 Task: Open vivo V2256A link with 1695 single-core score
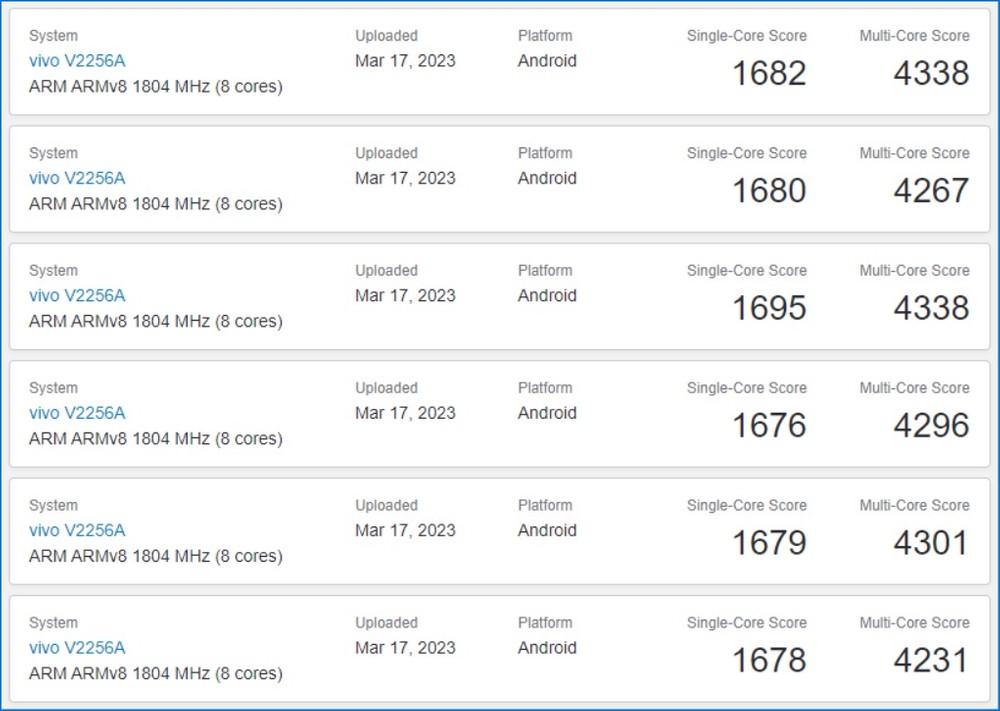pyautogui.click(x=77, y=295)
